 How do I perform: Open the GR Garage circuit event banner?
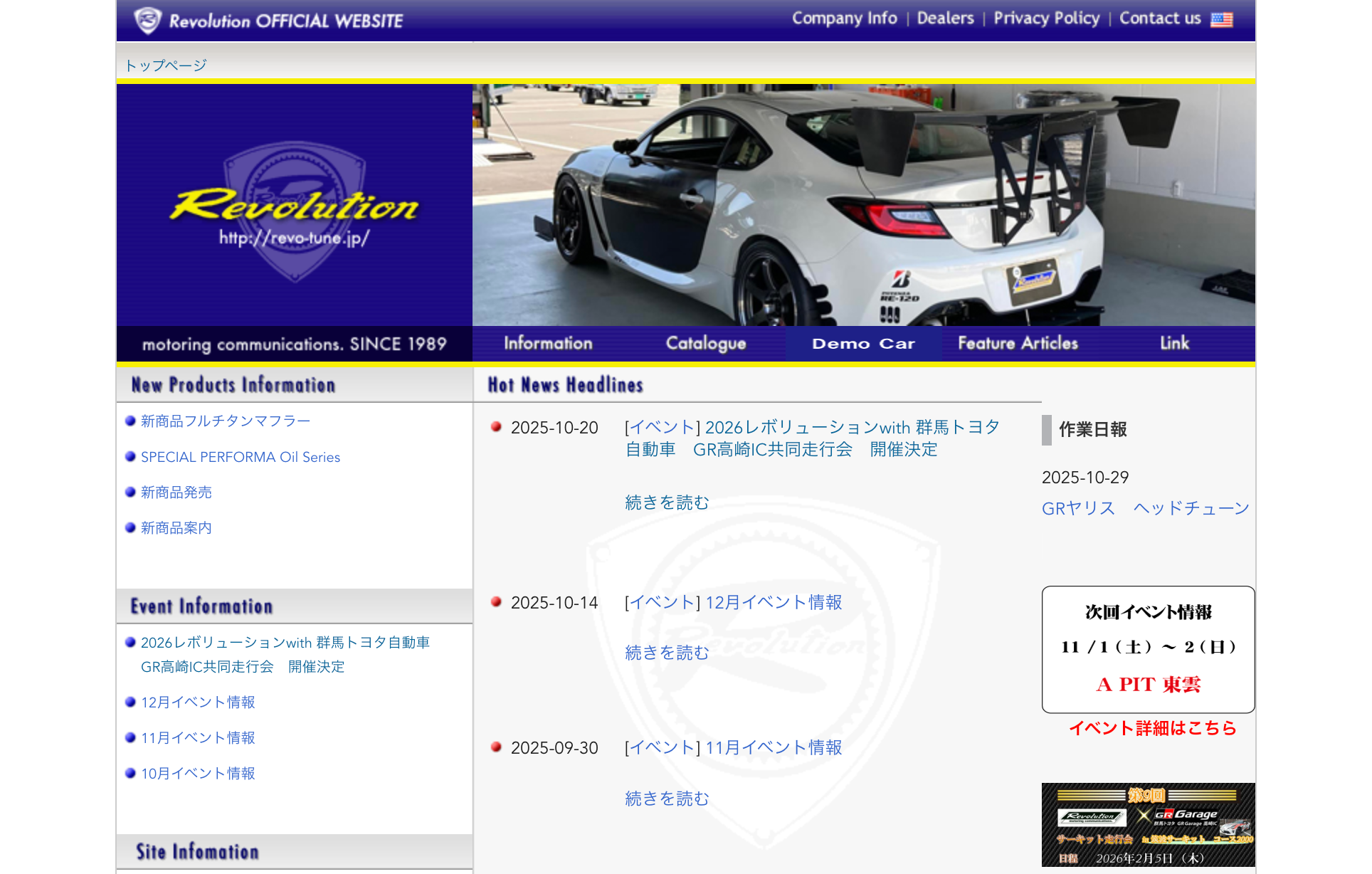pyautogui.click(x=1147, y=824)
